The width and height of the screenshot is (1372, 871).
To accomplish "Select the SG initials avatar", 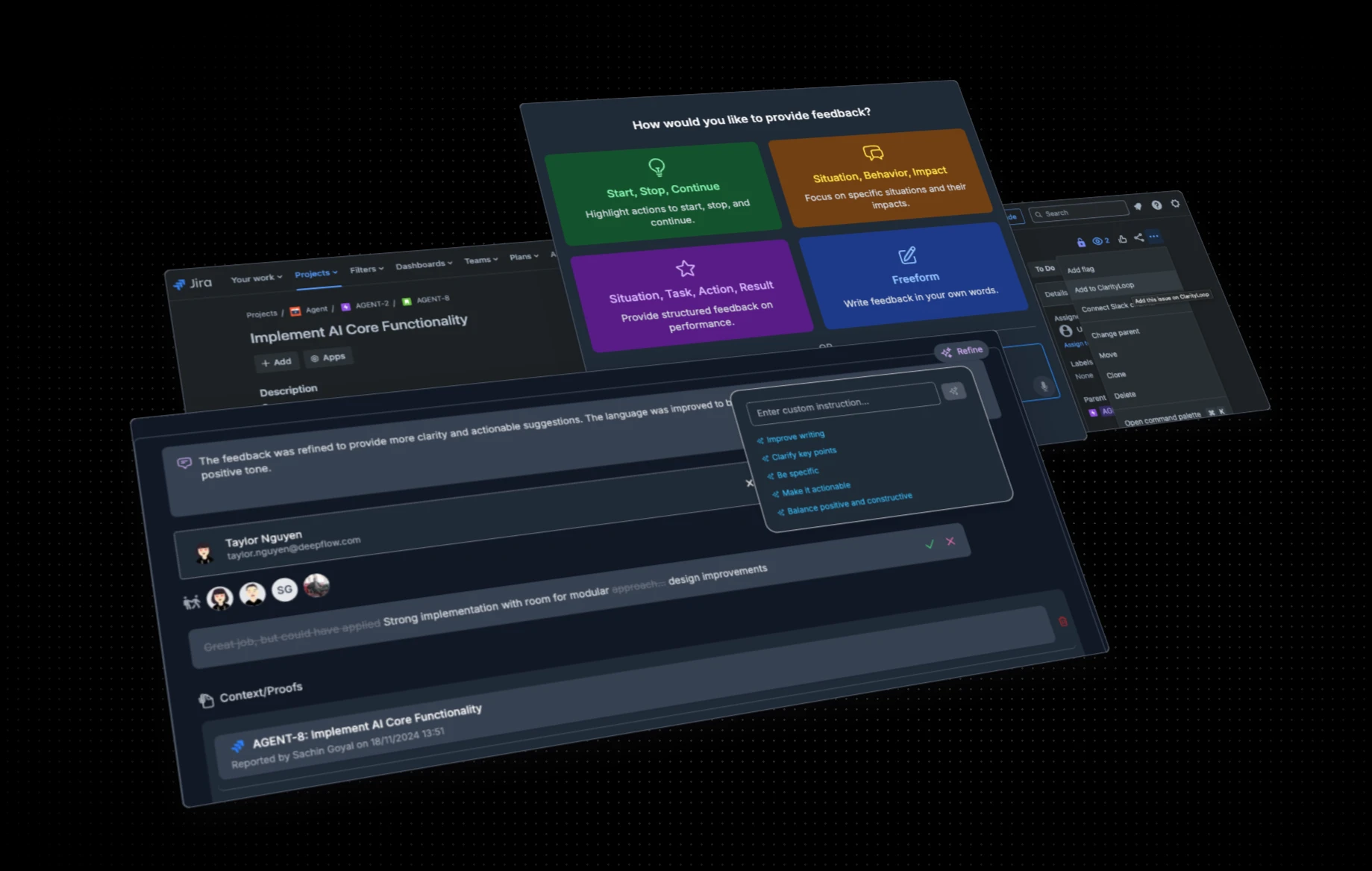I will 284,590.
